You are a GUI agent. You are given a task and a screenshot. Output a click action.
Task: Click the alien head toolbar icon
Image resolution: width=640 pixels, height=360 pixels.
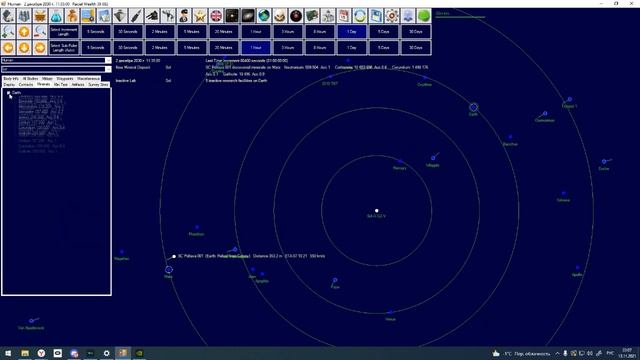pyautogui.click(x=280, y=16)
